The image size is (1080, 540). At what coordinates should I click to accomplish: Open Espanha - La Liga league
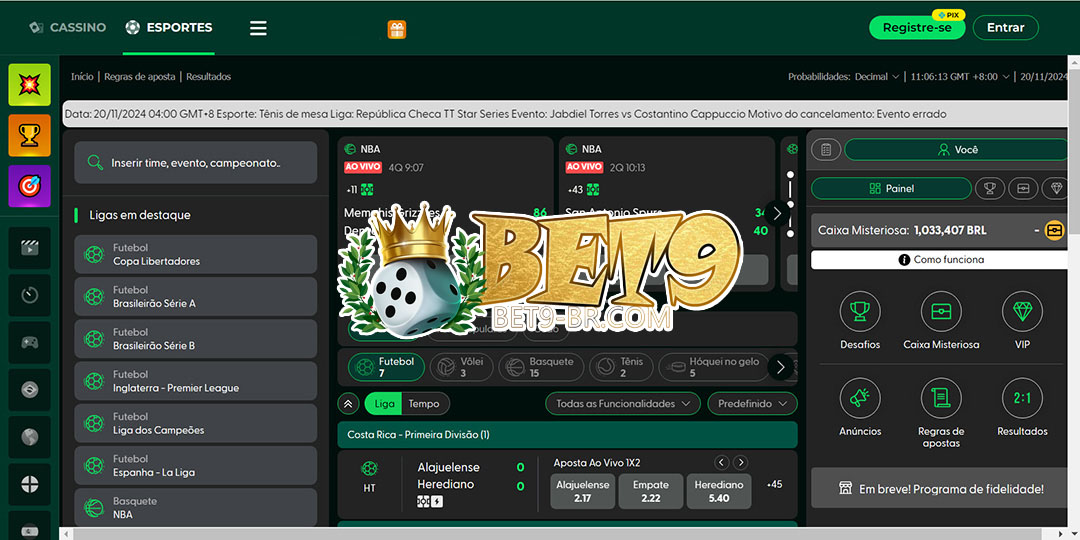(x=196, y=466)
